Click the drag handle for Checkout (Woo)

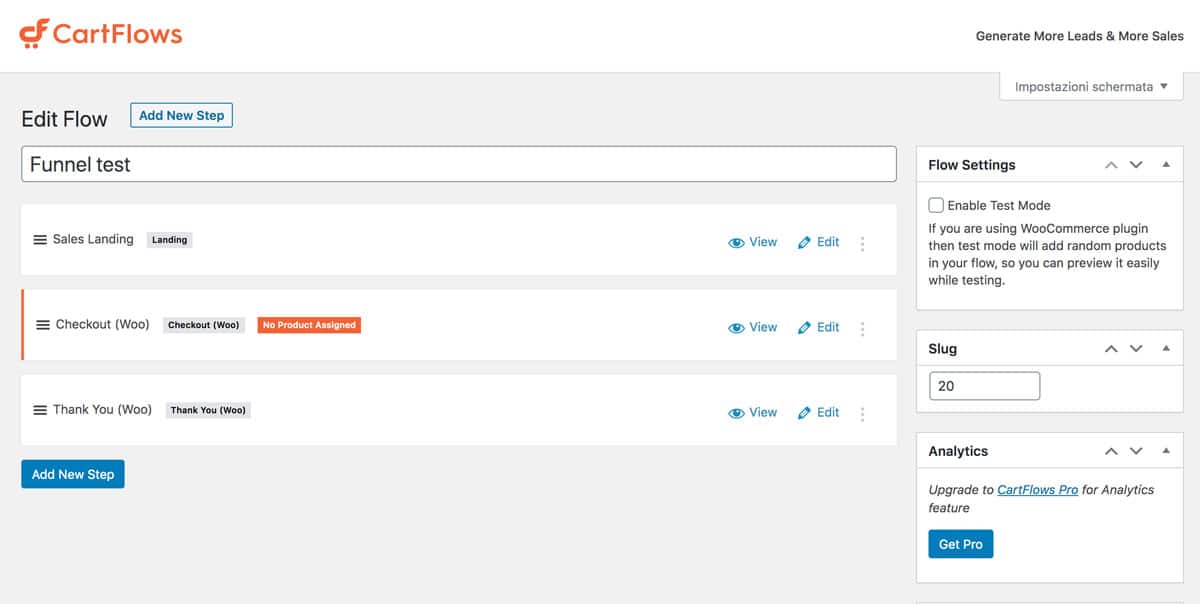pos(43,325)
